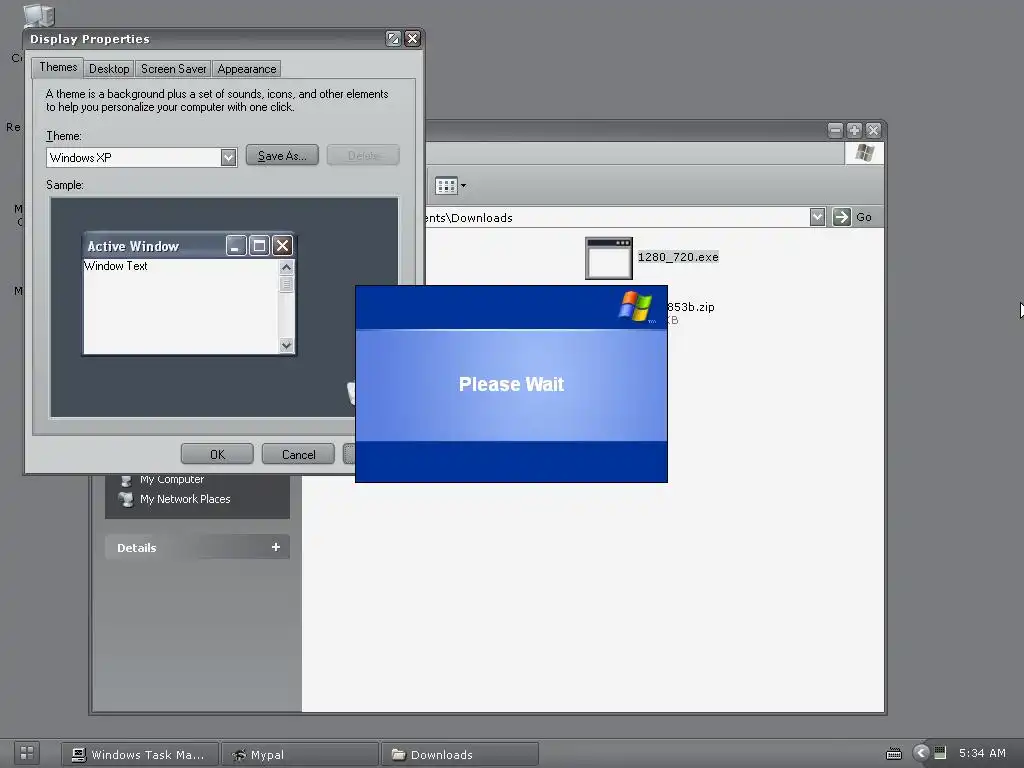Click the 1280_720.exe file name
This screenshot has height=768, width=1024.
coord(678,257)
